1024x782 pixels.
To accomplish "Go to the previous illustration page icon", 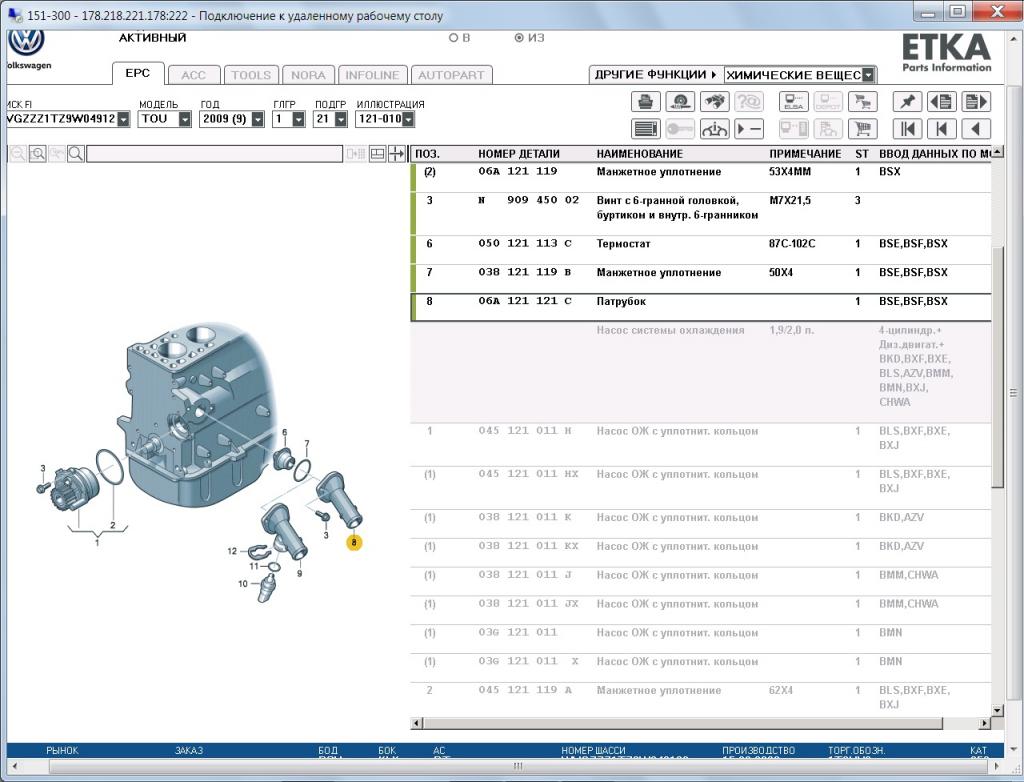I will pos(942,102).
